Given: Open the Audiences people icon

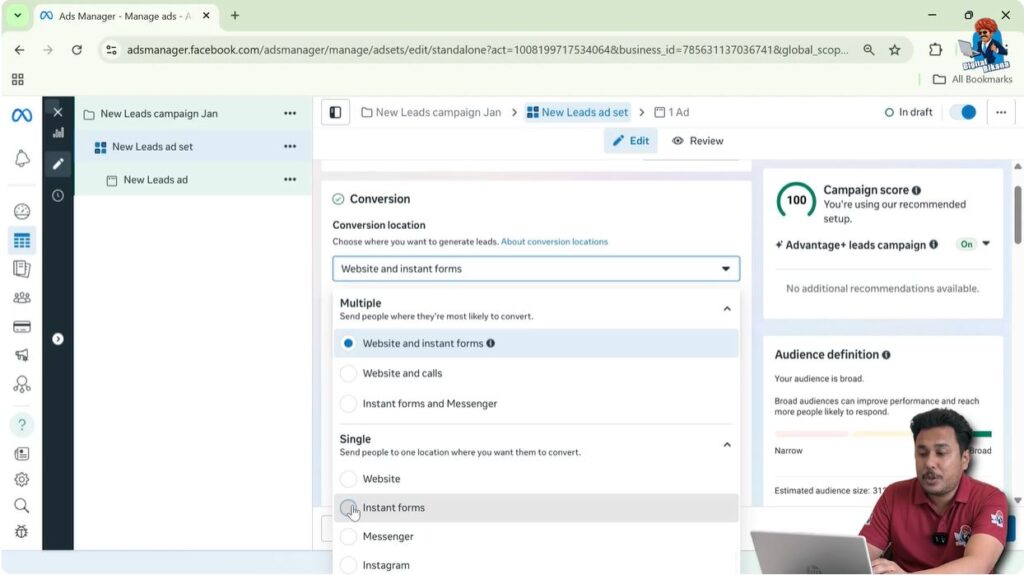Looking at the screenshot, I should pos(22,298).
